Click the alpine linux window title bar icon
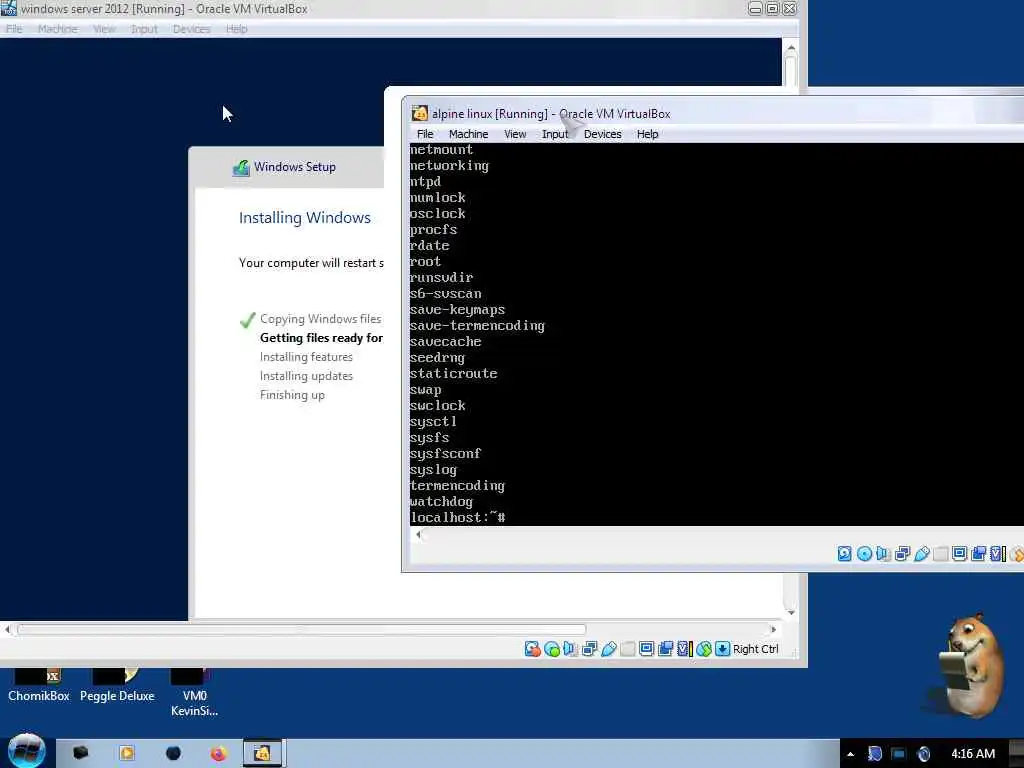Viewport: 1024px width, 768px height. click(420, 114)
